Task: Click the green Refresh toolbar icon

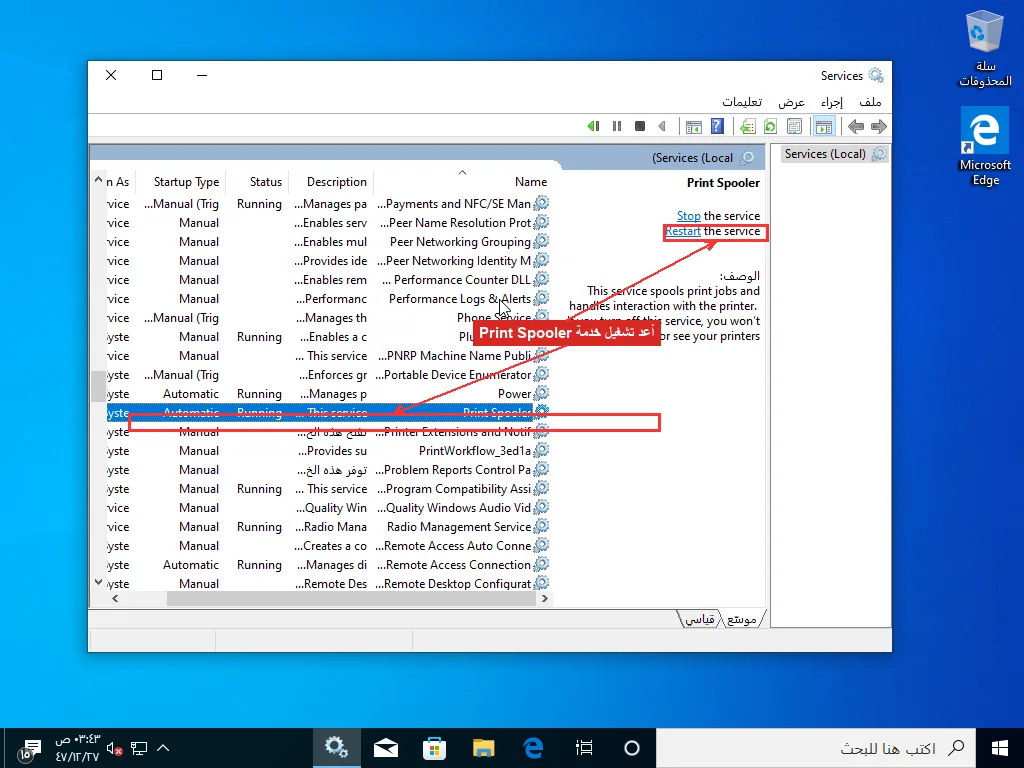Action: [x=771, y=126]
